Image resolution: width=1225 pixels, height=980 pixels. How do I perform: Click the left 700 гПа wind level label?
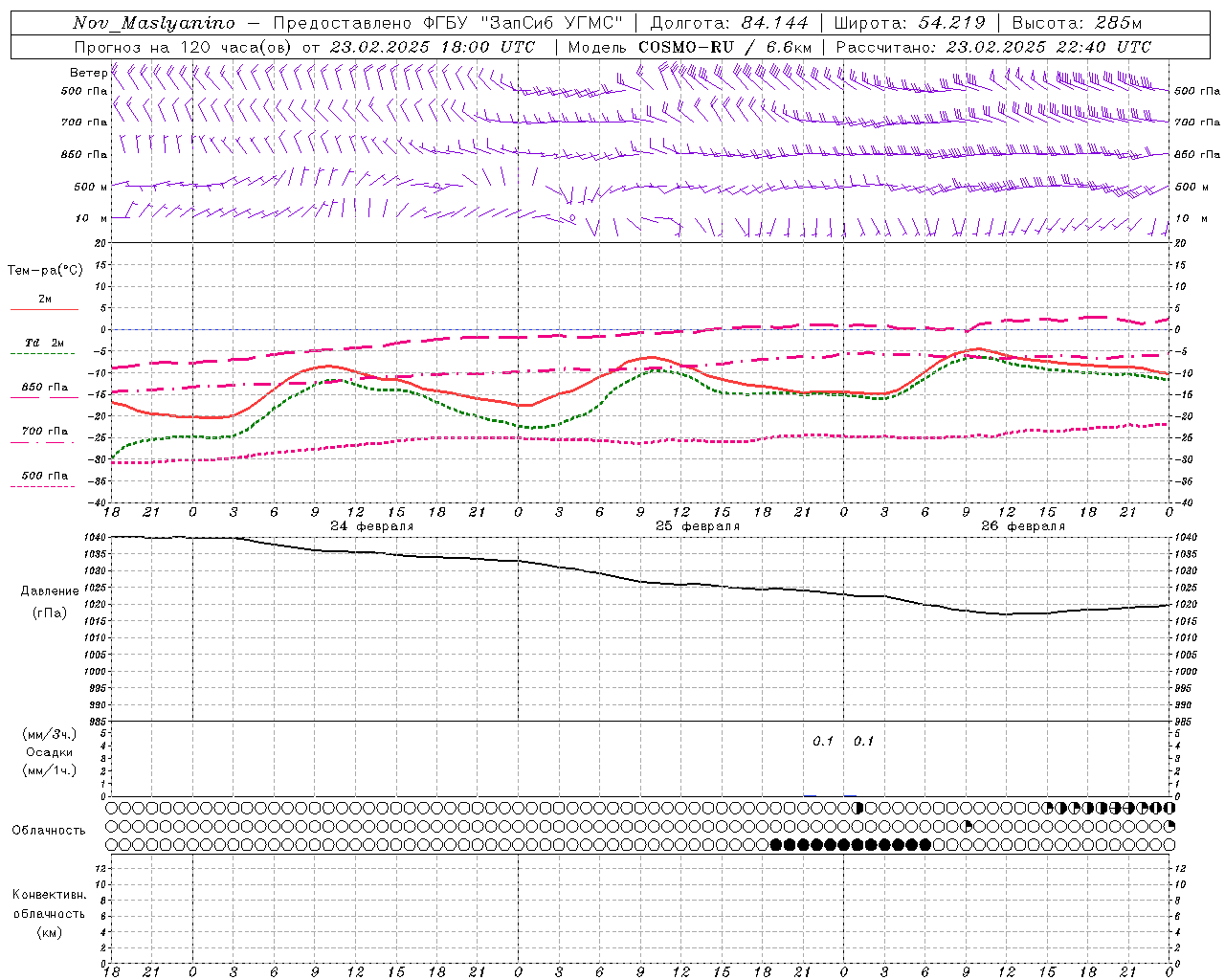(84, 122)
